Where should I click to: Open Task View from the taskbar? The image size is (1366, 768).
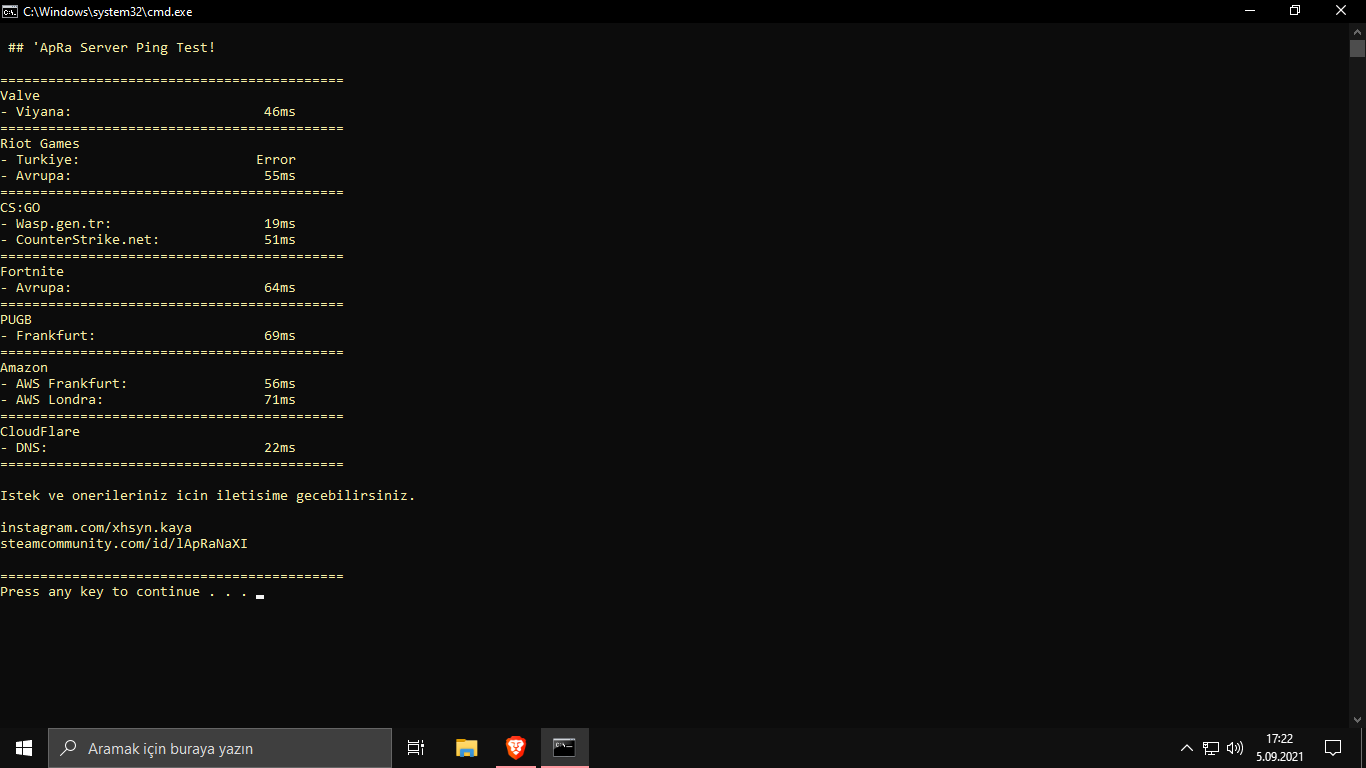pyautogui.click(x=416, y=748)
